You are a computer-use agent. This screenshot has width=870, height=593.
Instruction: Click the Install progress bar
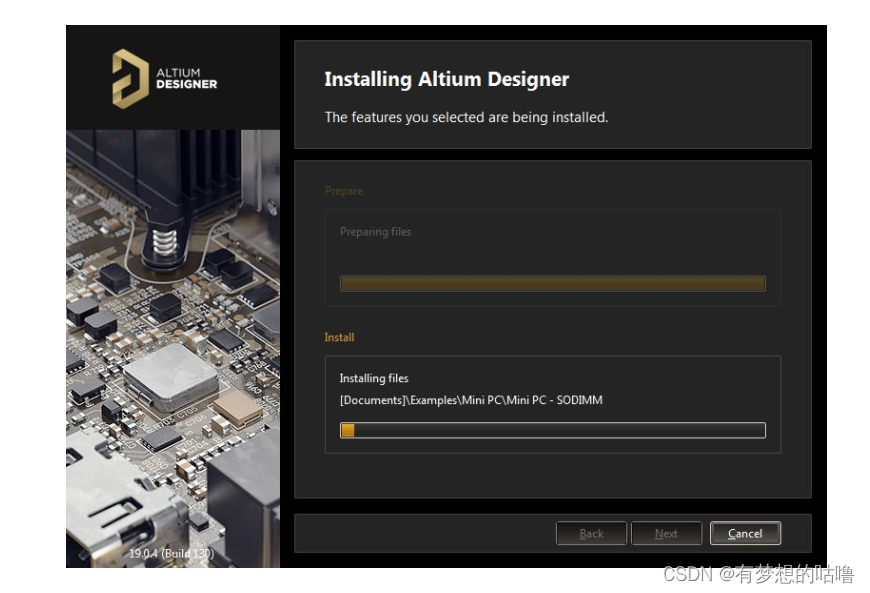point(553,430)
